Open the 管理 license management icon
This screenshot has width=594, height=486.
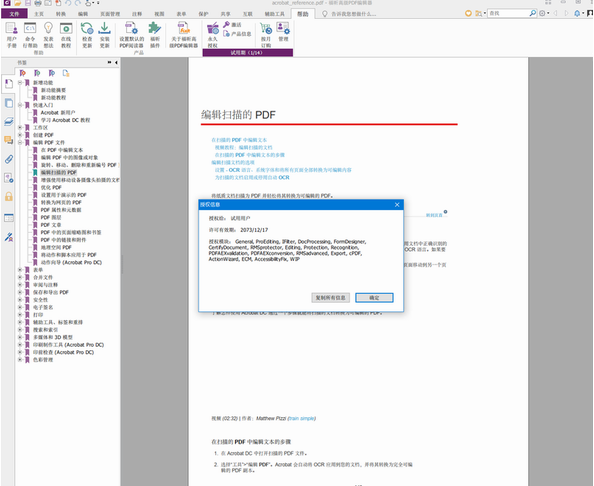[x=283, y=32]
